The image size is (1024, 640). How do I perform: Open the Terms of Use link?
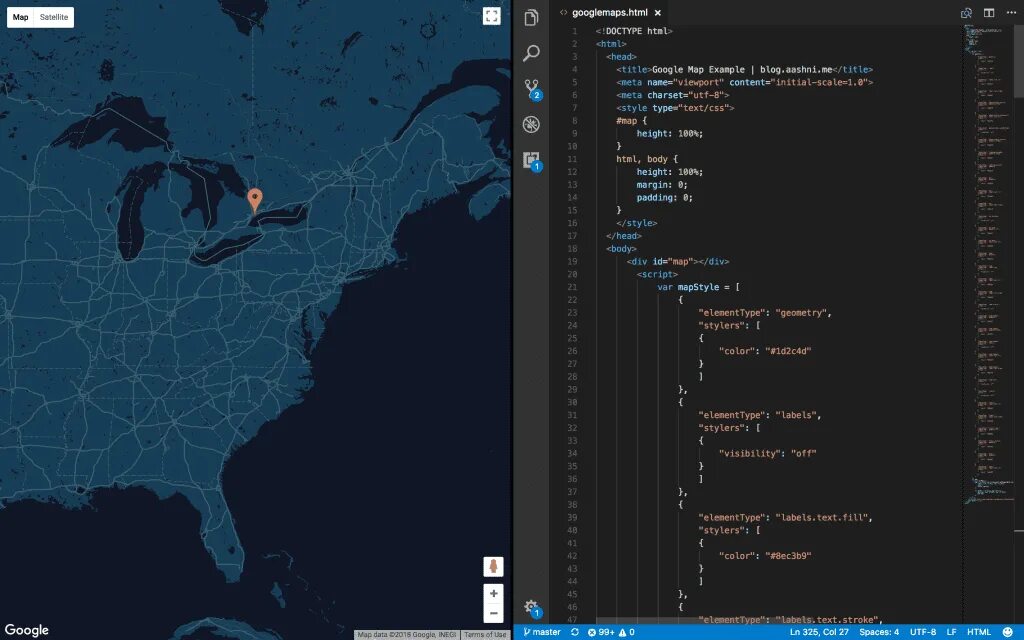pos(485,635)
